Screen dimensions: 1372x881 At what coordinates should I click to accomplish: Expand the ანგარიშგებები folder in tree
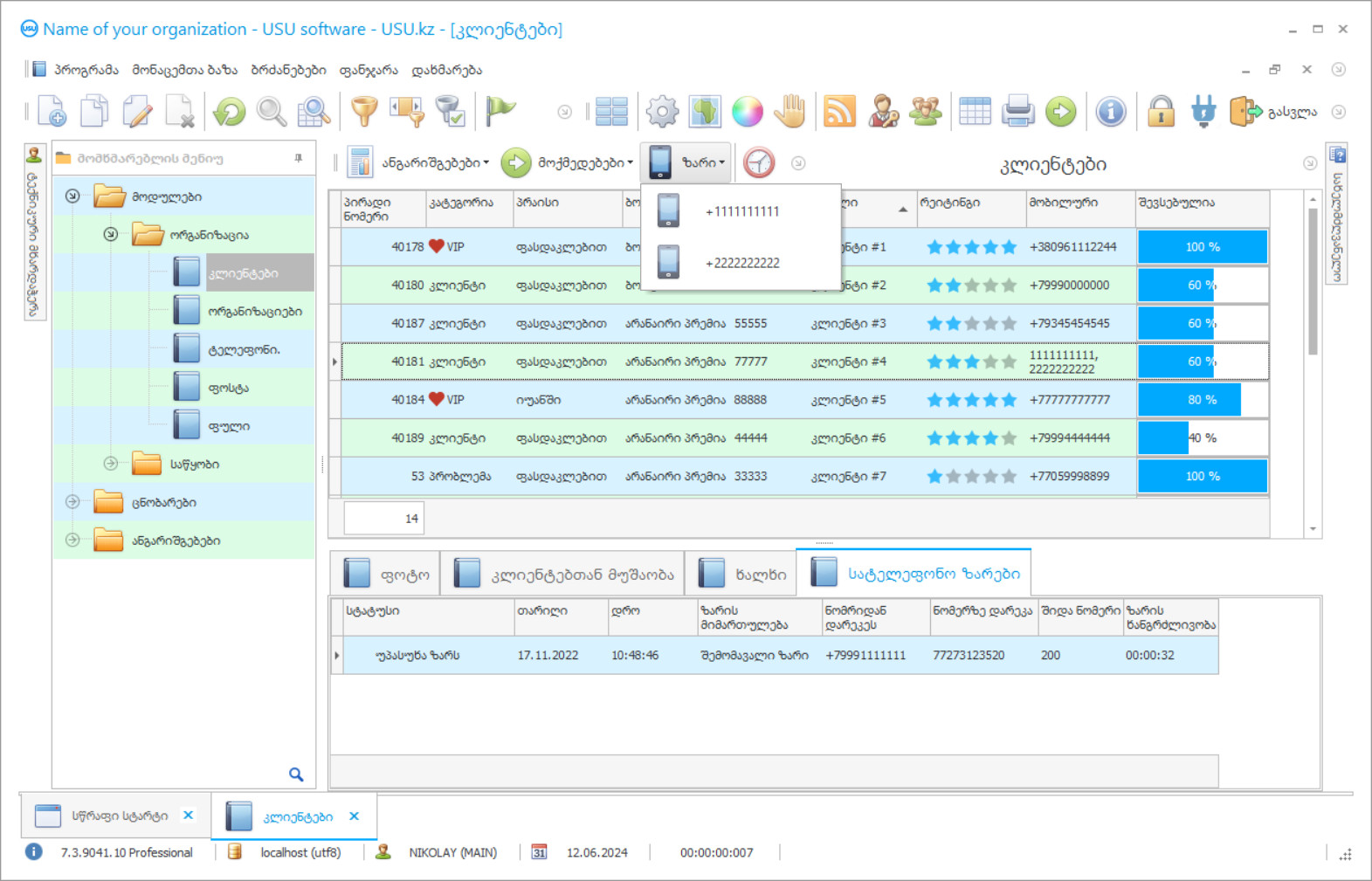coord(72,540)
